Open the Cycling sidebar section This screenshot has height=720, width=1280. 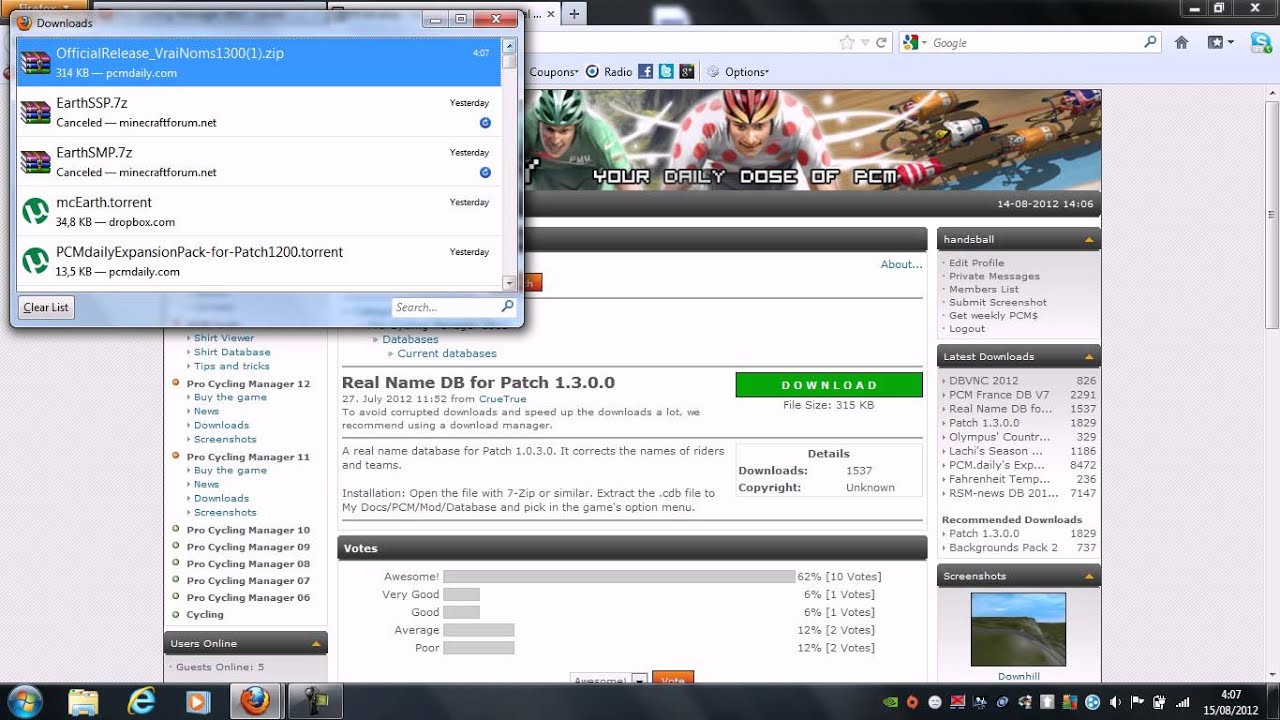tap(205, 615)
